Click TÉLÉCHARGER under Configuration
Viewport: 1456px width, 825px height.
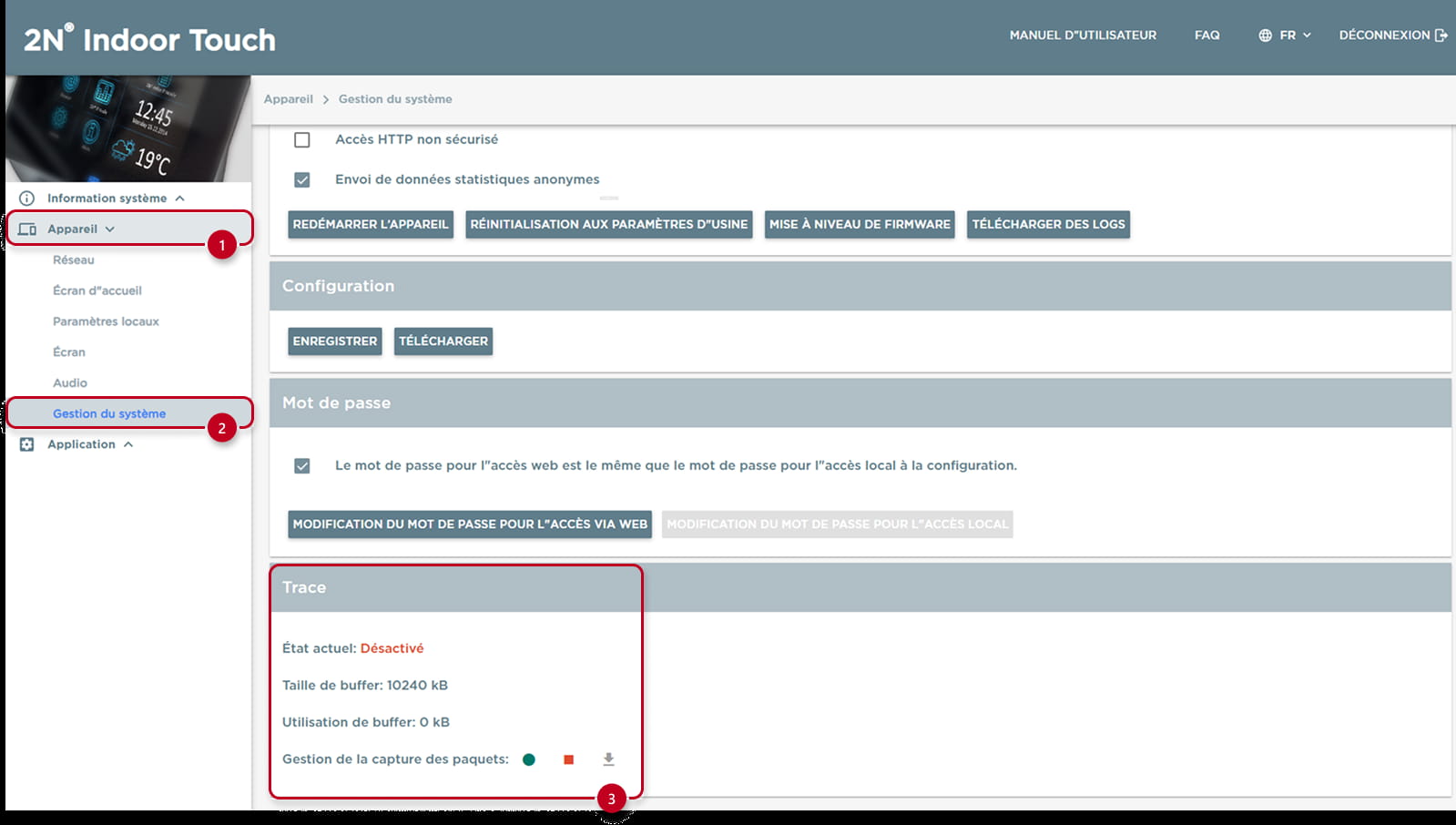click(x=443, y=341)
